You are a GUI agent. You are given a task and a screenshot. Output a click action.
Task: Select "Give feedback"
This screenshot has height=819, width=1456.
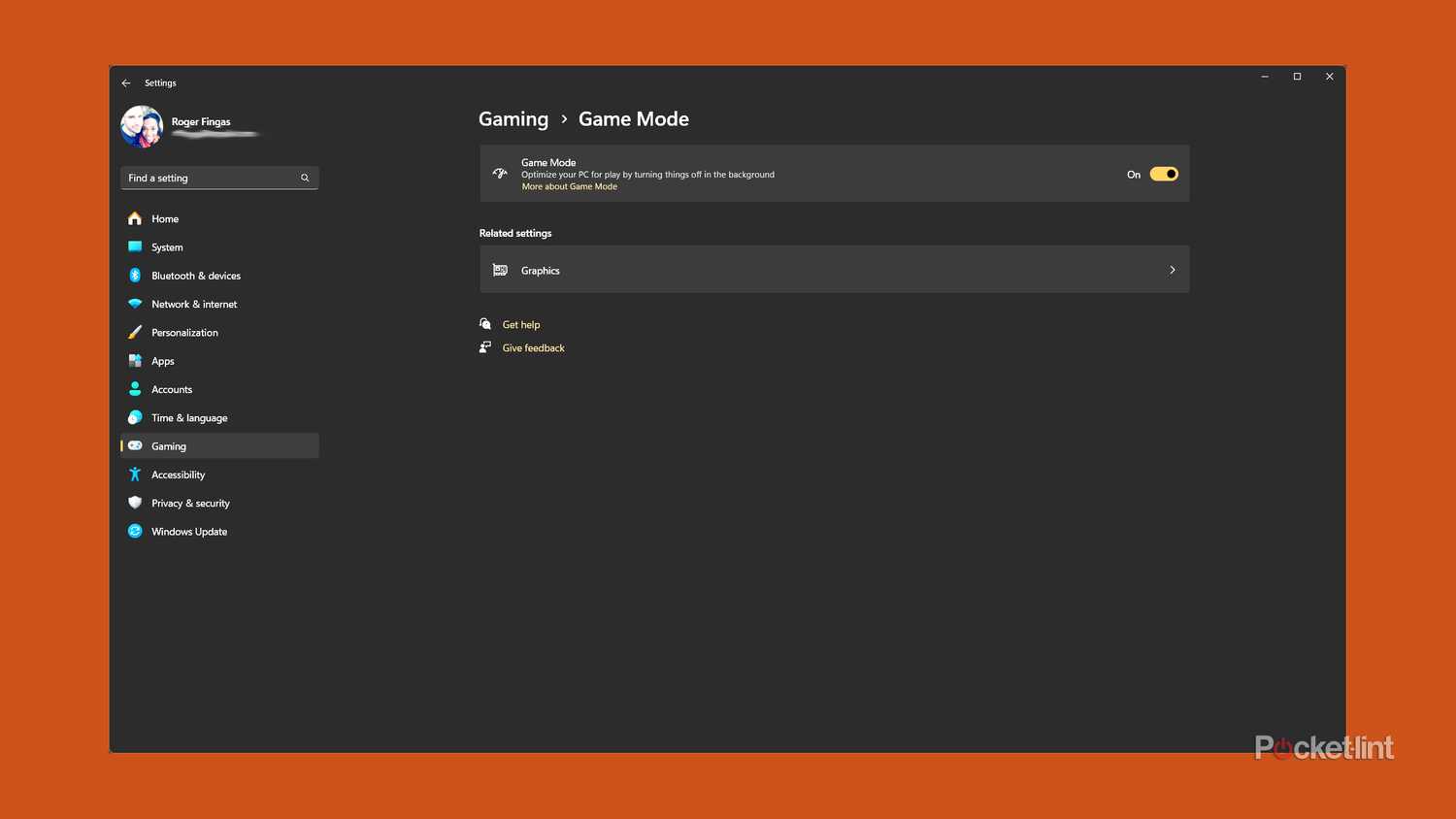(x=533, y=347)
